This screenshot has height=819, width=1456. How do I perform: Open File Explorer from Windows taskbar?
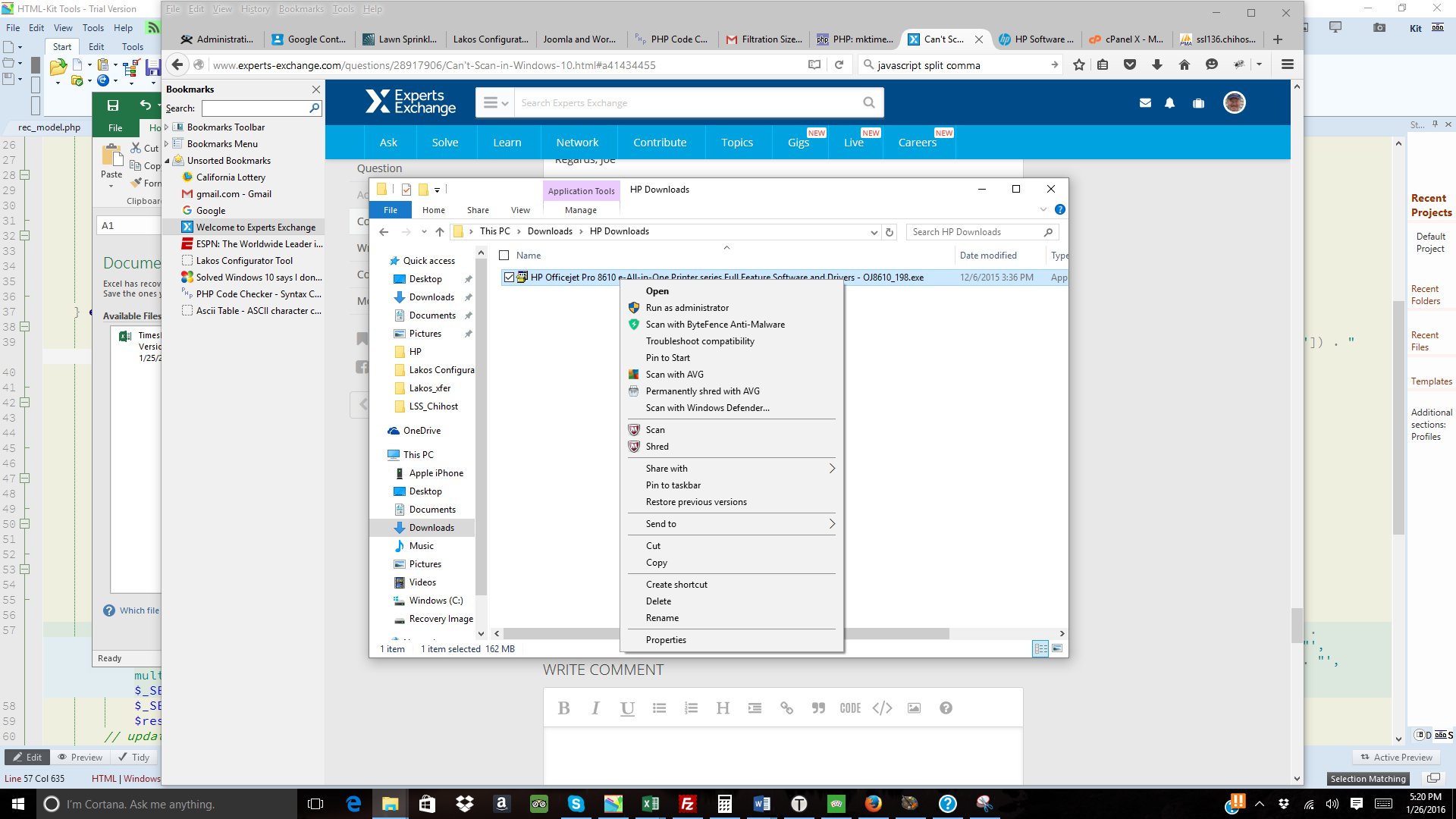[x=390, y=804]
